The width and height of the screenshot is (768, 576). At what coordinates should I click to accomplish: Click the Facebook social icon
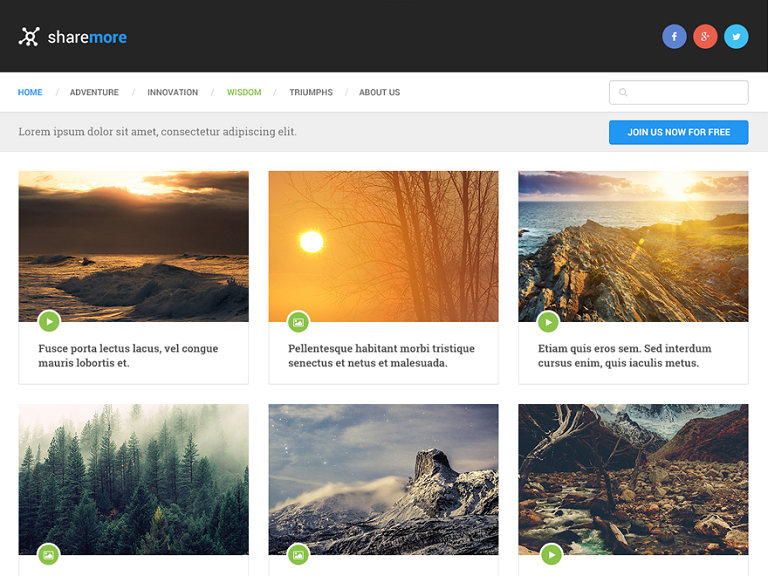click(674, 37)
